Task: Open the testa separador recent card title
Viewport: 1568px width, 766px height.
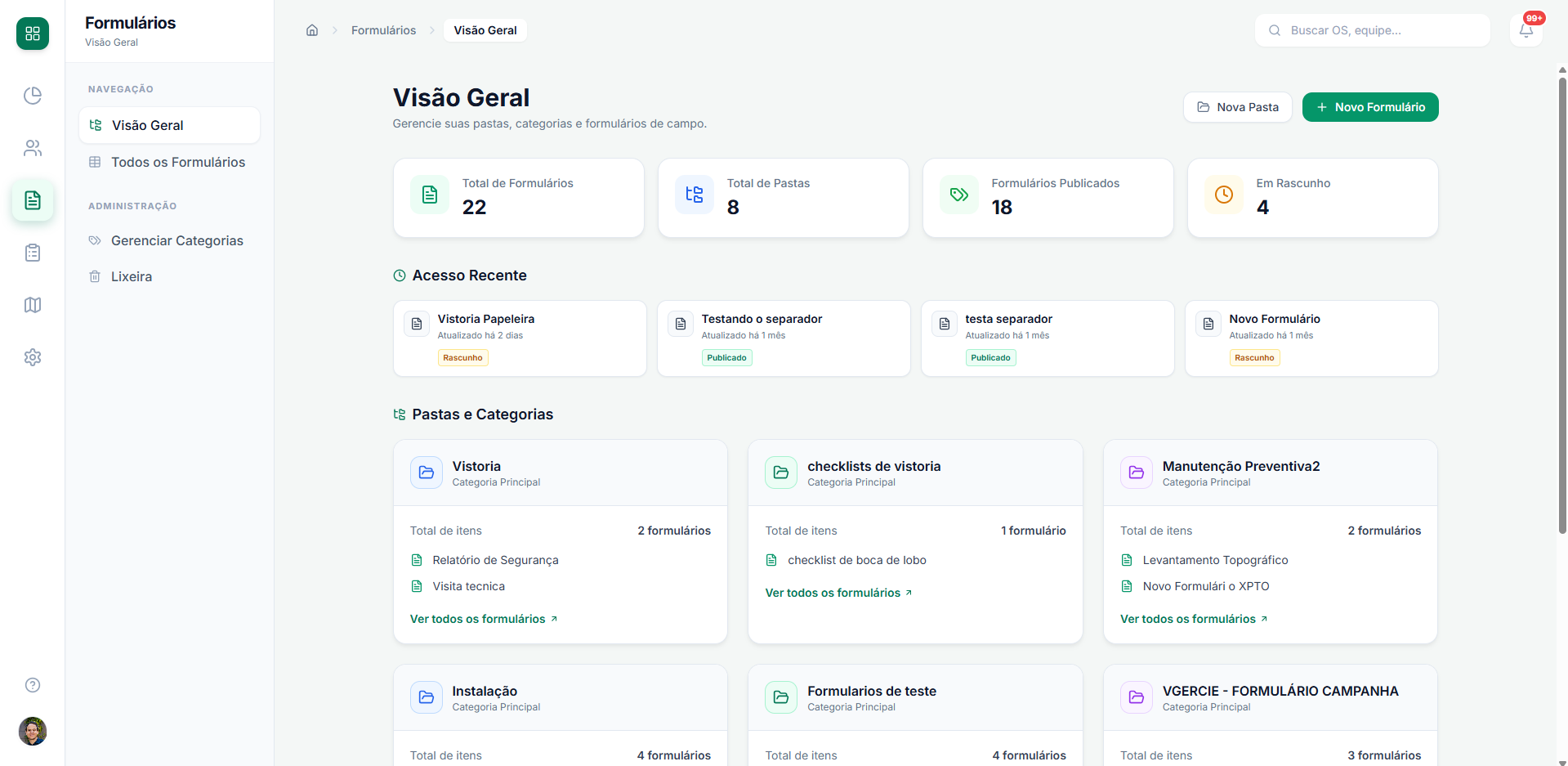Action: coord(1008,319)
